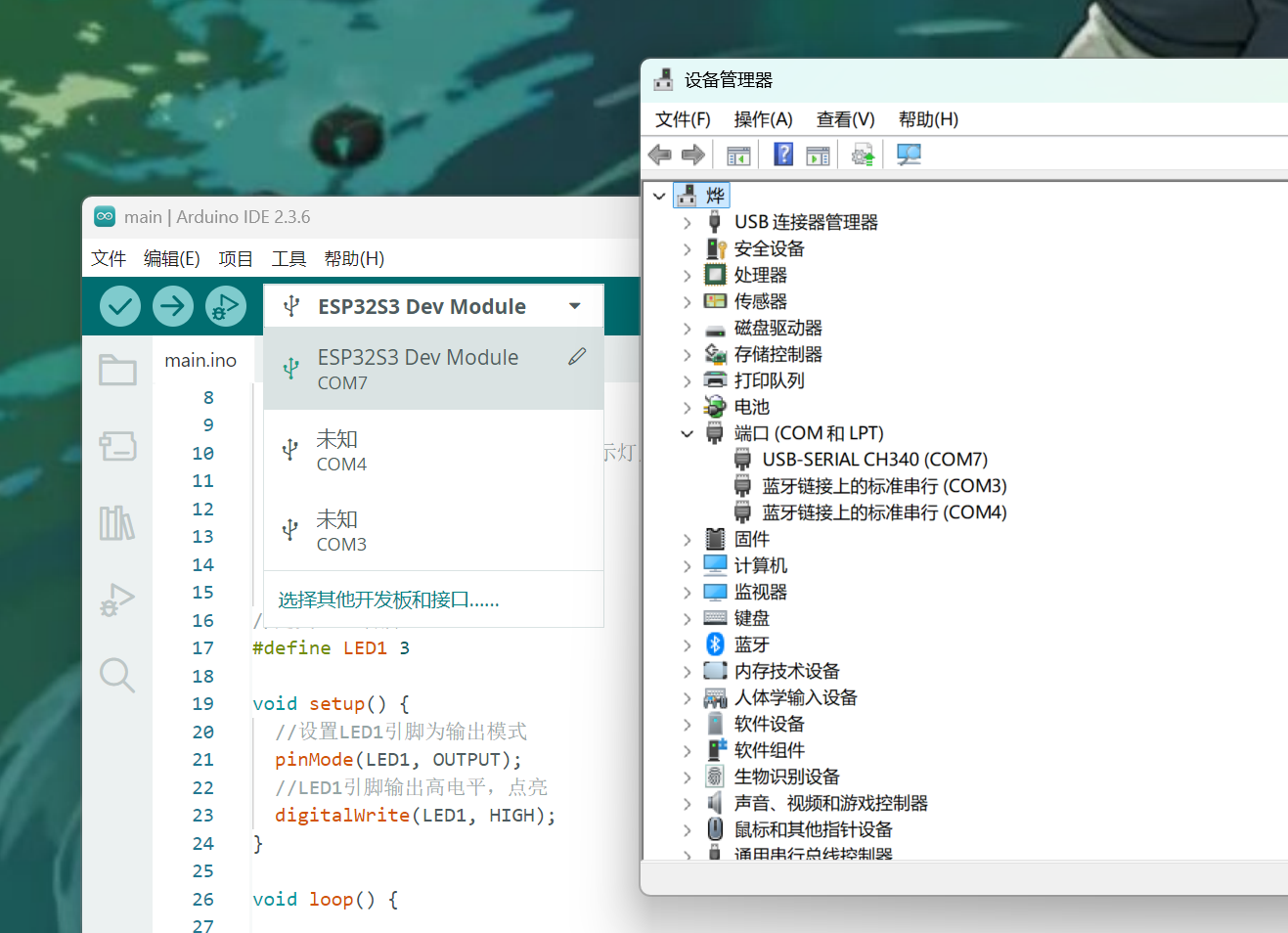Click the Upload arrow button in Arduino IDE
The width and height of the screenshot is (1288, 933).
tap(173, 306)
